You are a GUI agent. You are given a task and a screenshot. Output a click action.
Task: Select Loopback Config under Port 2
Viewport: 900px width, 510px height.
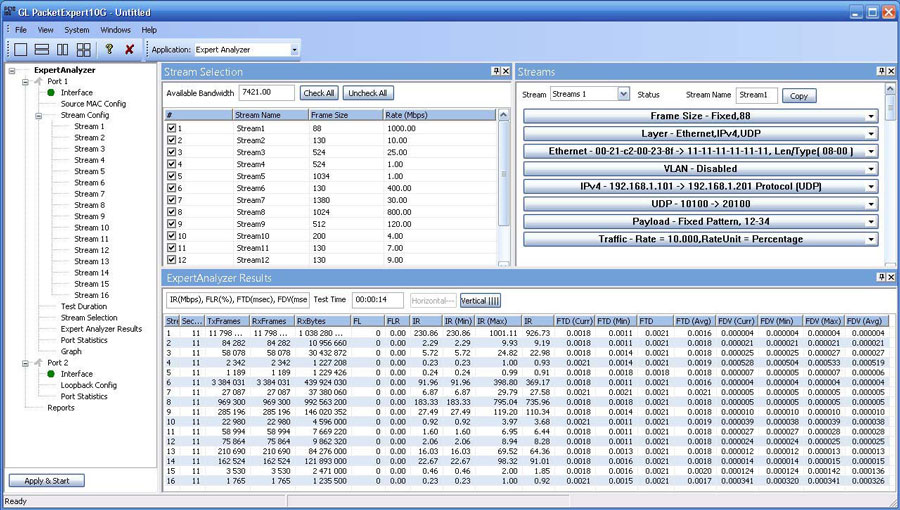click(89, 385)
